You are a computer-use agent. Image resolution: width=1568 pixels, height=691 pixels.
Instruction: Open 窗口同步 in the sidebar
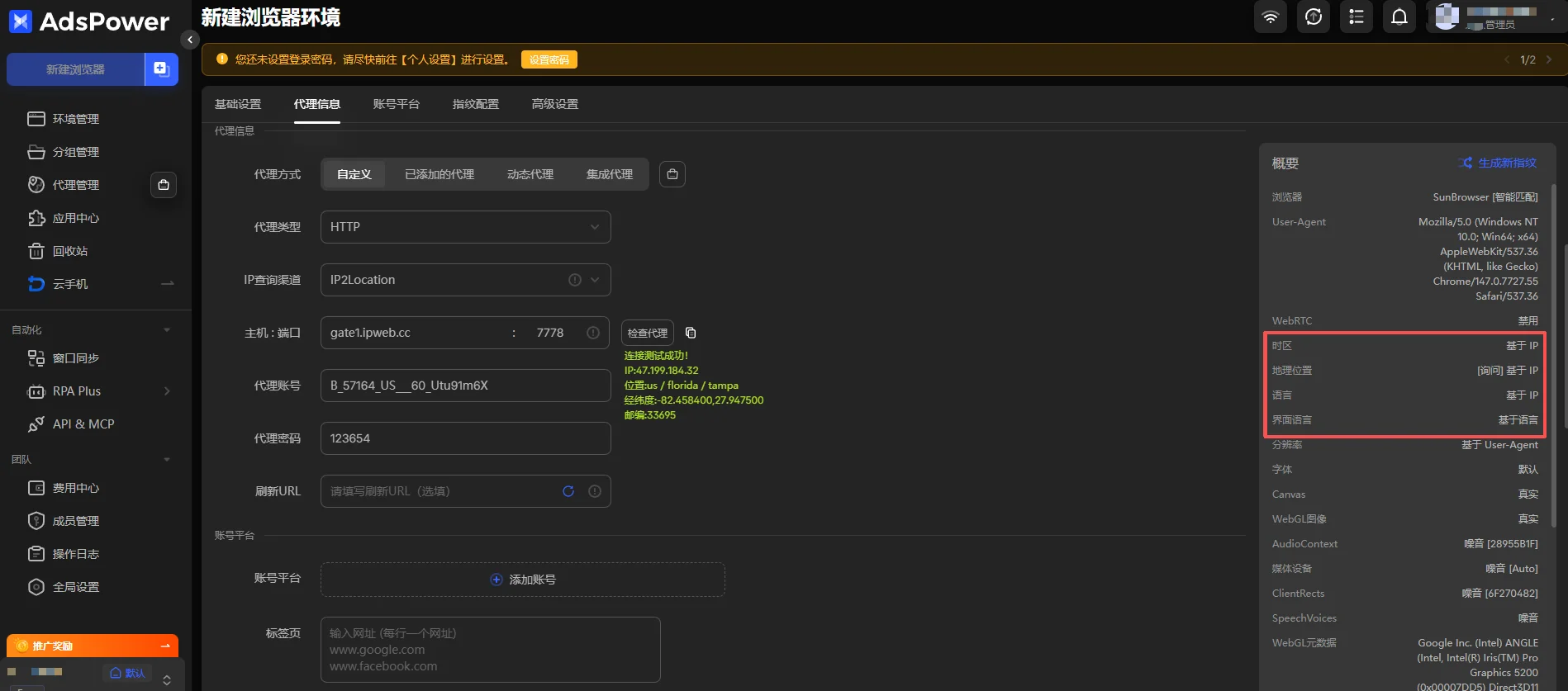(76, 358)
